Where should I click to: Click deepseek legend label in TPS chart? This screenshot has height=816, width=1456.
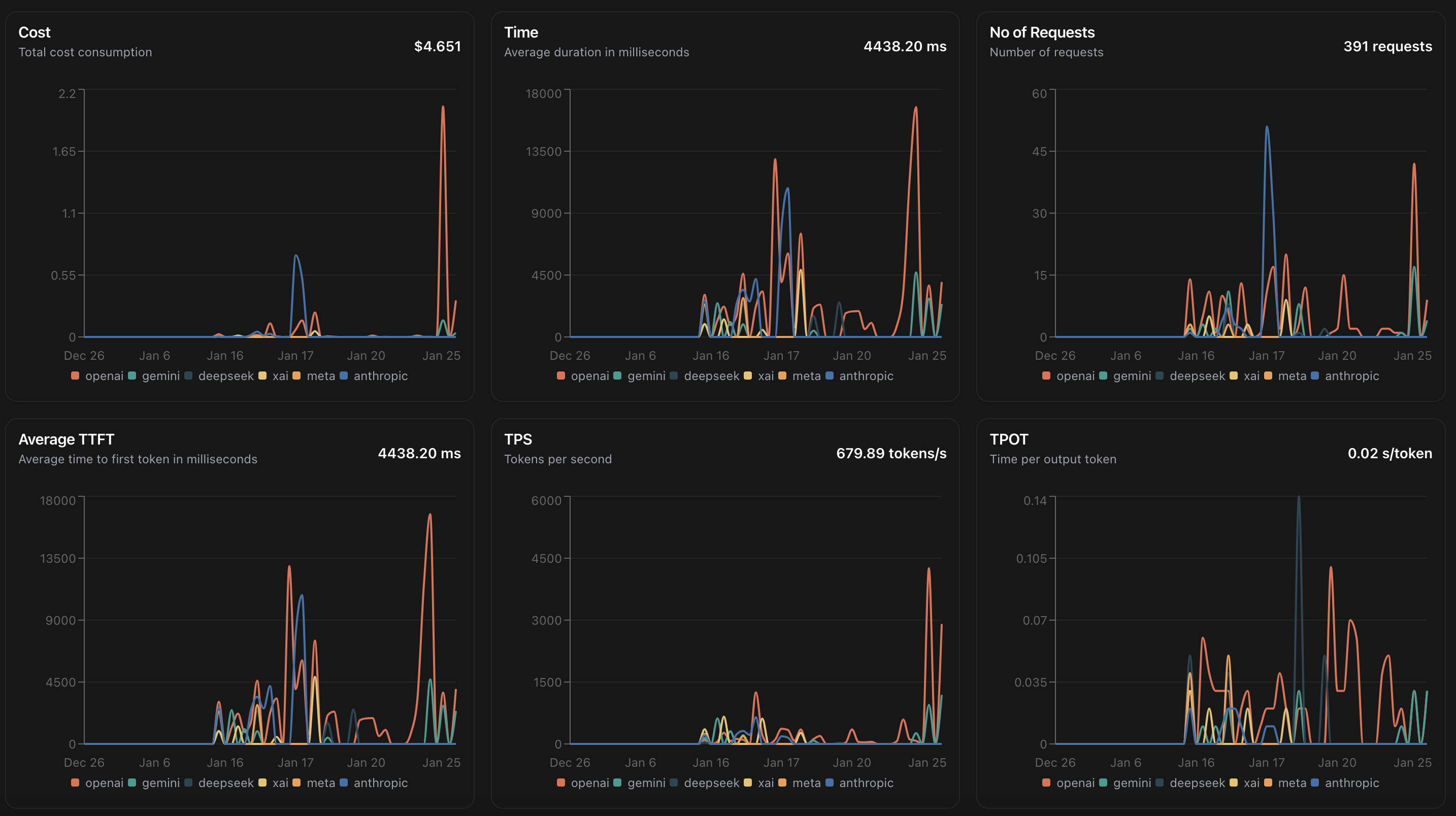click(x=712, y=783)
